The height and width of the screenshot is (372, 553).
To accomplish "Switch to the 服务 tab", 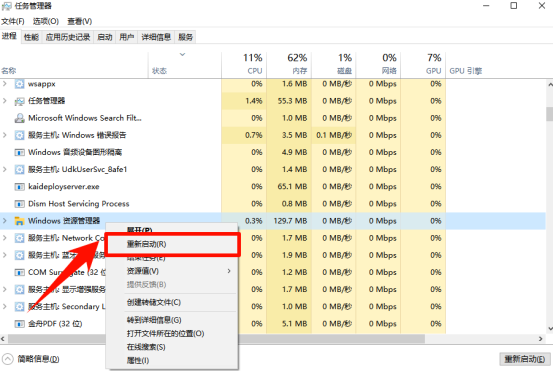I will (186, 37).
